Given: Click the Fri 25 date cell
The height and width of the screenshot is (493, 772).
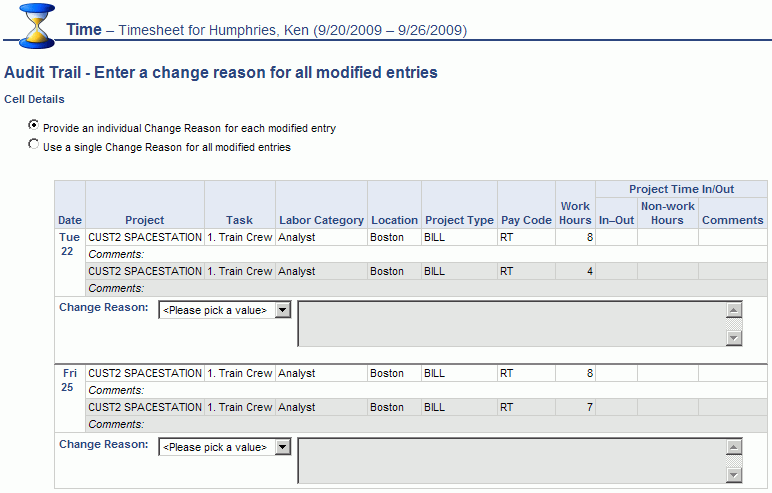Looking at the screenshot, I should 70,380.
